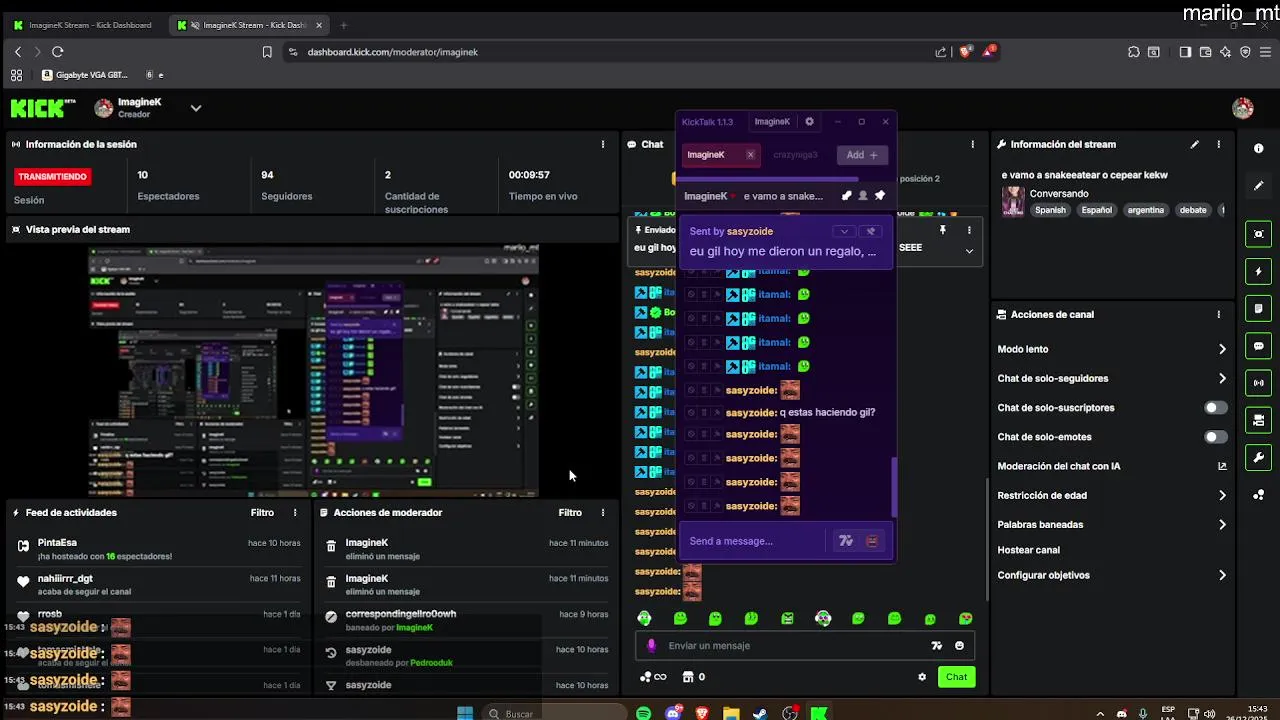1280x720 pixels.
Task: Click the purple microphone icon in chat input
Action: (652, 646)
